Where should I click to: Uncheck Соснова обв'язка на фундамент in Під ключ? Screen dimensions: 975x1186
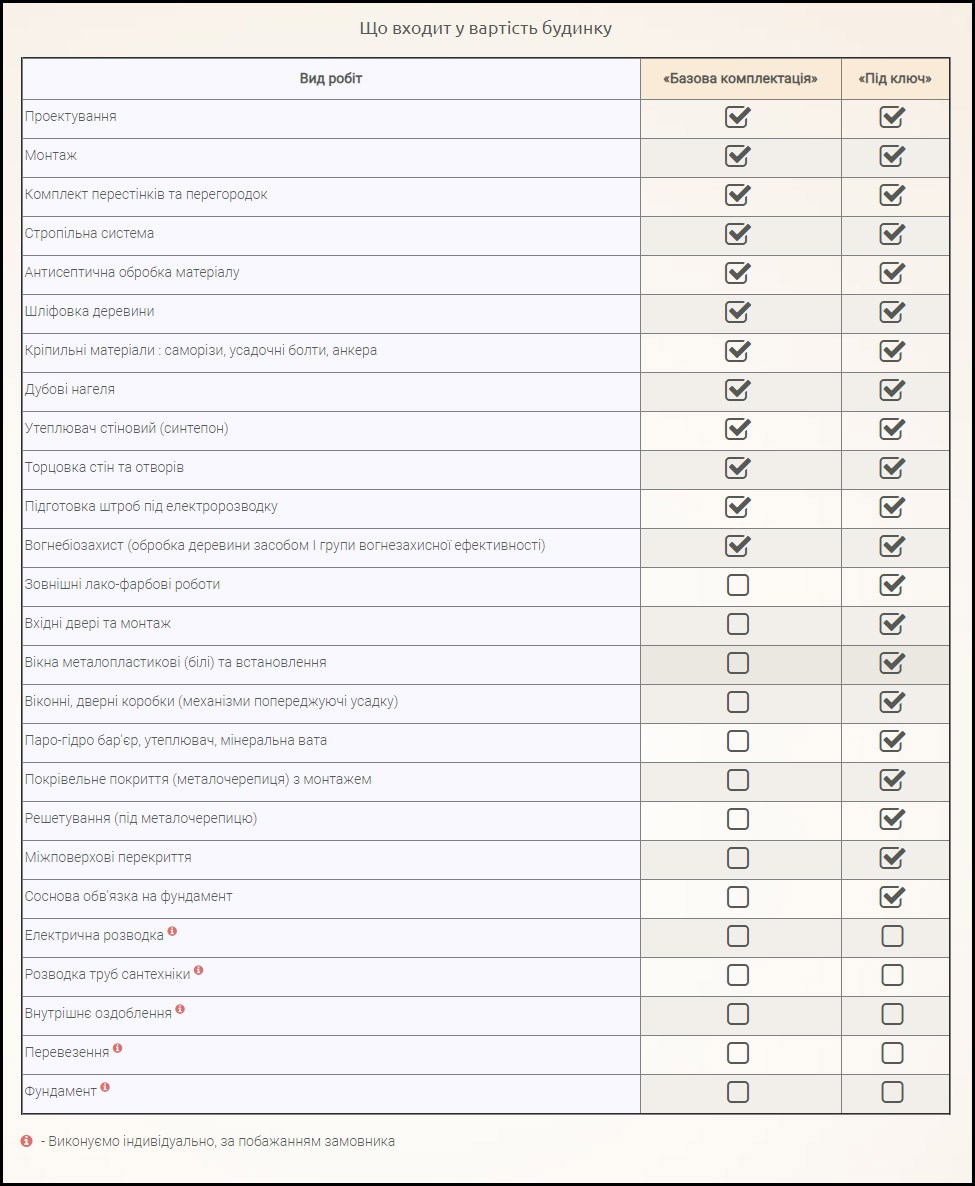click(892, 897)
